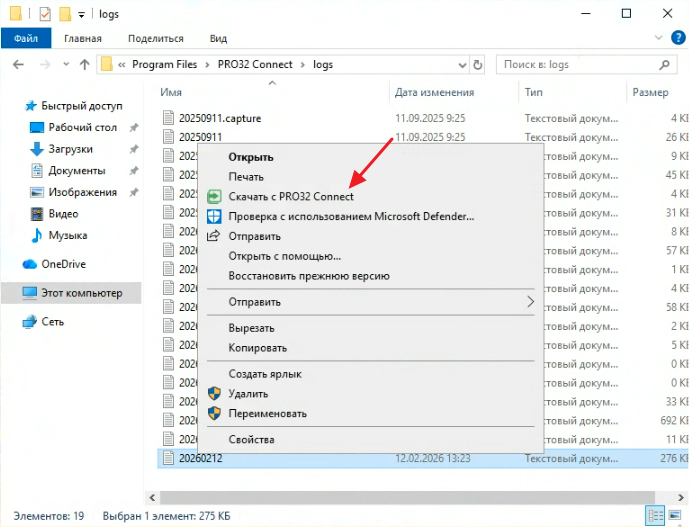Viewport: 689px width, 527px height.
Task: Open the Файл ribbon tab
Action: (26, 38)
